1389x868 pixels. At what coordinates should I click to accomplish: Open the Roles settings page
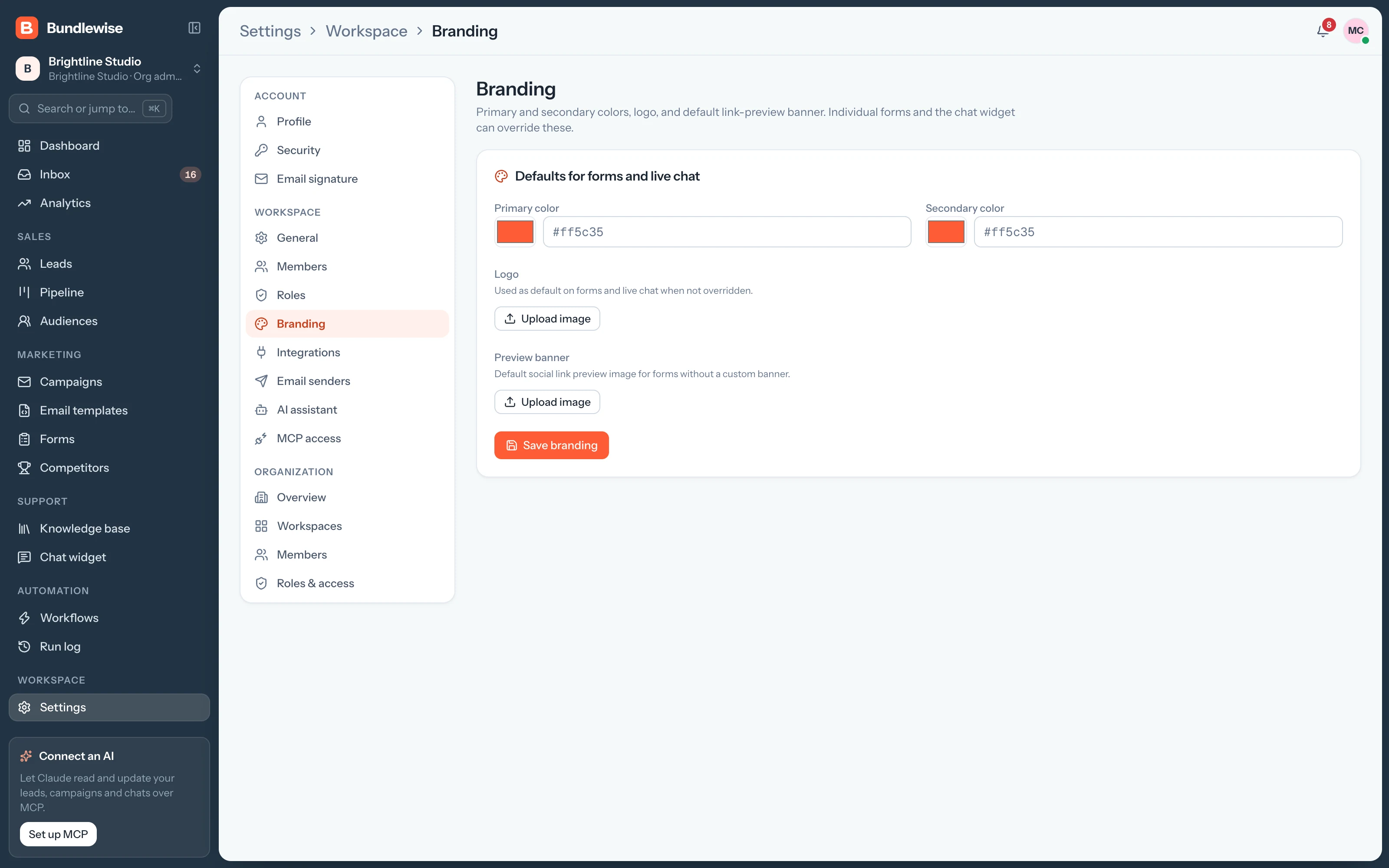pyautogui.click(x=347, y=295)
